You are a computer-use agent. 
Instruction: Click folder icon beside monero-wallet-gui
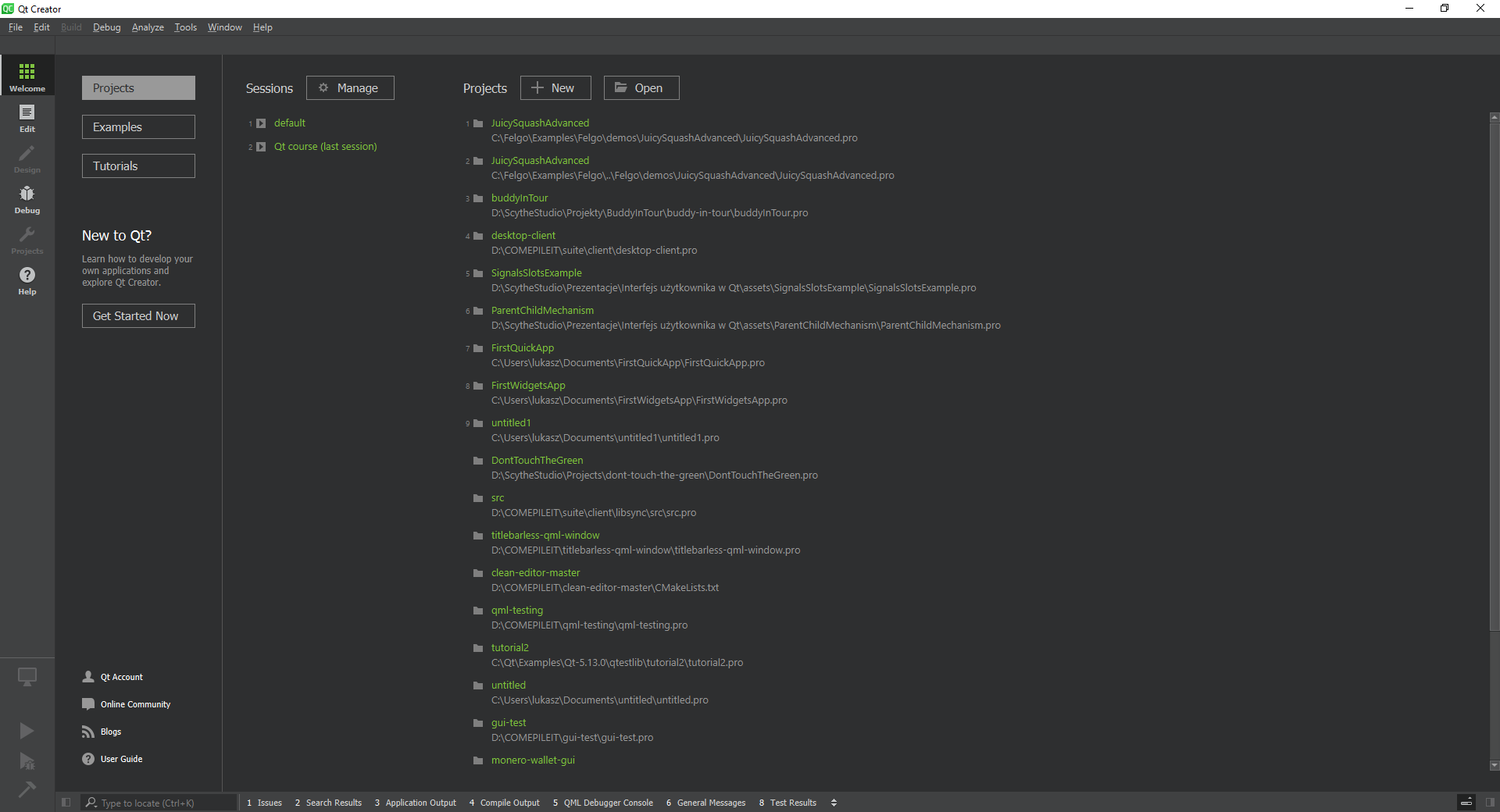[478, 760]
